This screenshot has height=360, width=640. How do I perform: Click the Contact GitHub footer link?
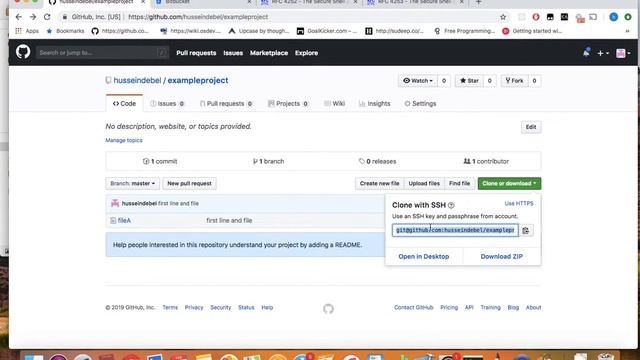[x=413, y=308]
